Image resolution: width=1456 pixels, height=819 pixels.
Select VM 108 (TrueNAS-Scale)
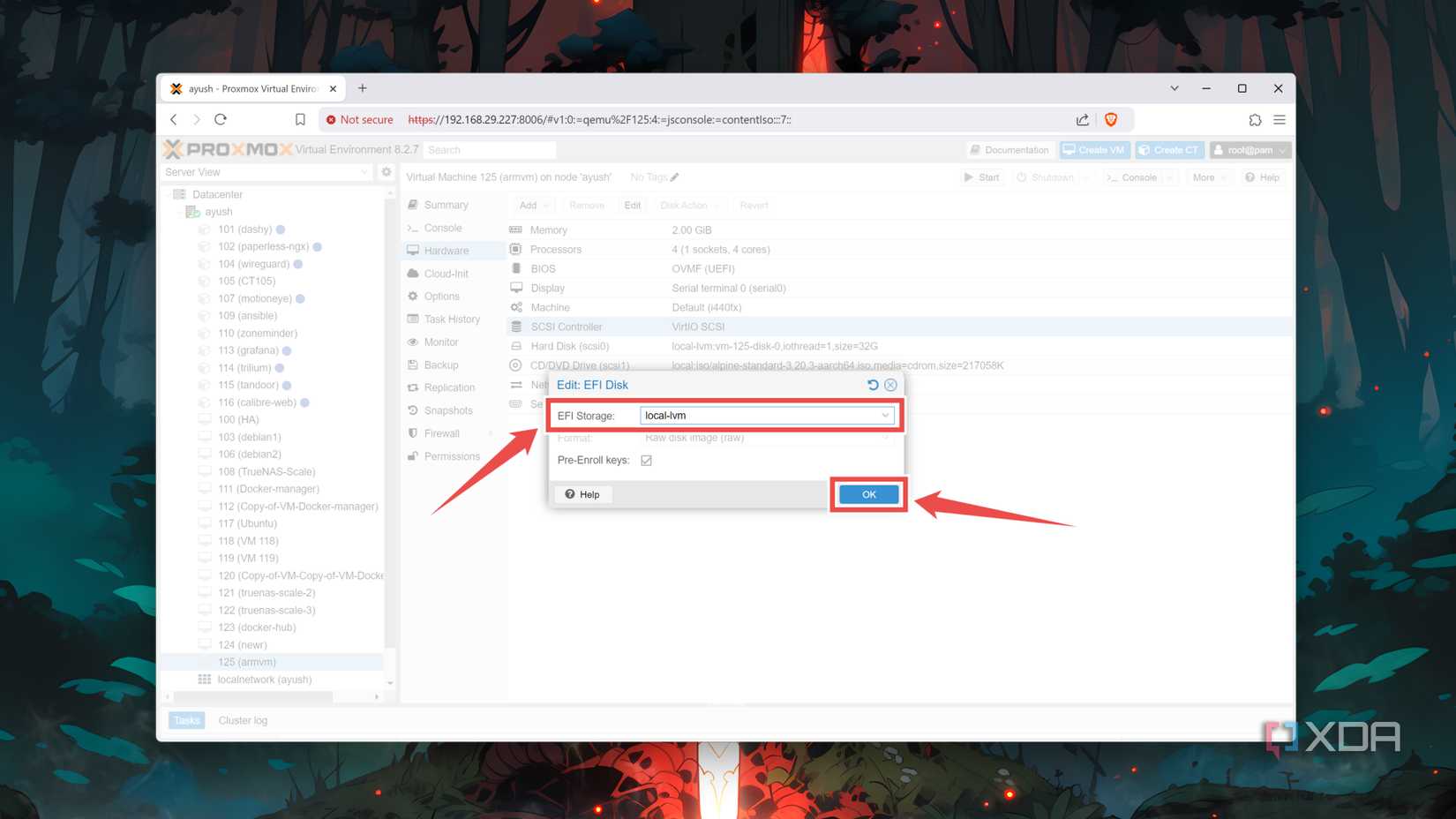[x=266, y=471]
